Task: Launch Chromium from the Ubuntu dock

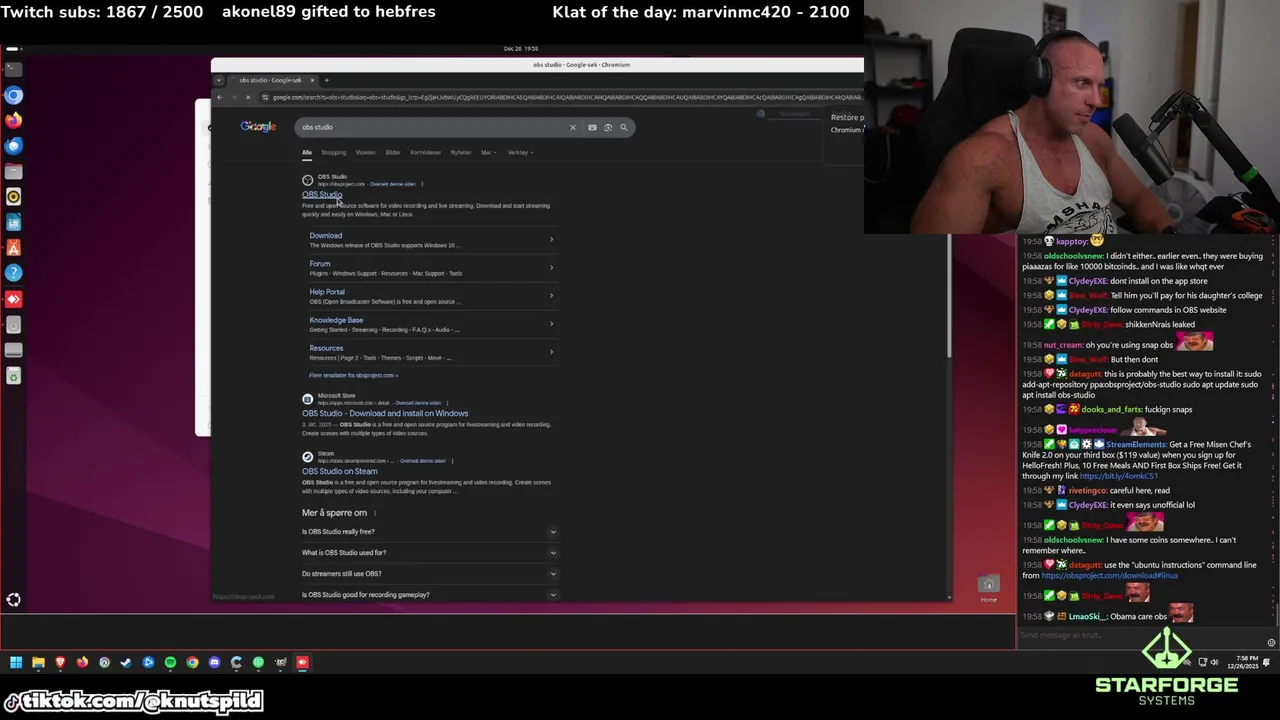Action: tap(13, 95)
